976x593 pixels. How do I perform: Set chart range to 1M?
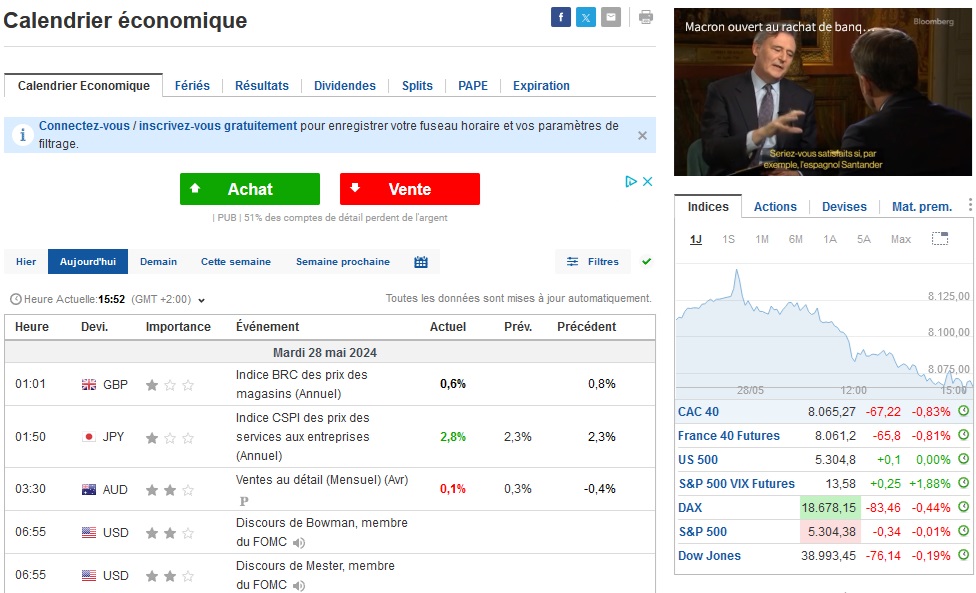click(x=762, y=239)
